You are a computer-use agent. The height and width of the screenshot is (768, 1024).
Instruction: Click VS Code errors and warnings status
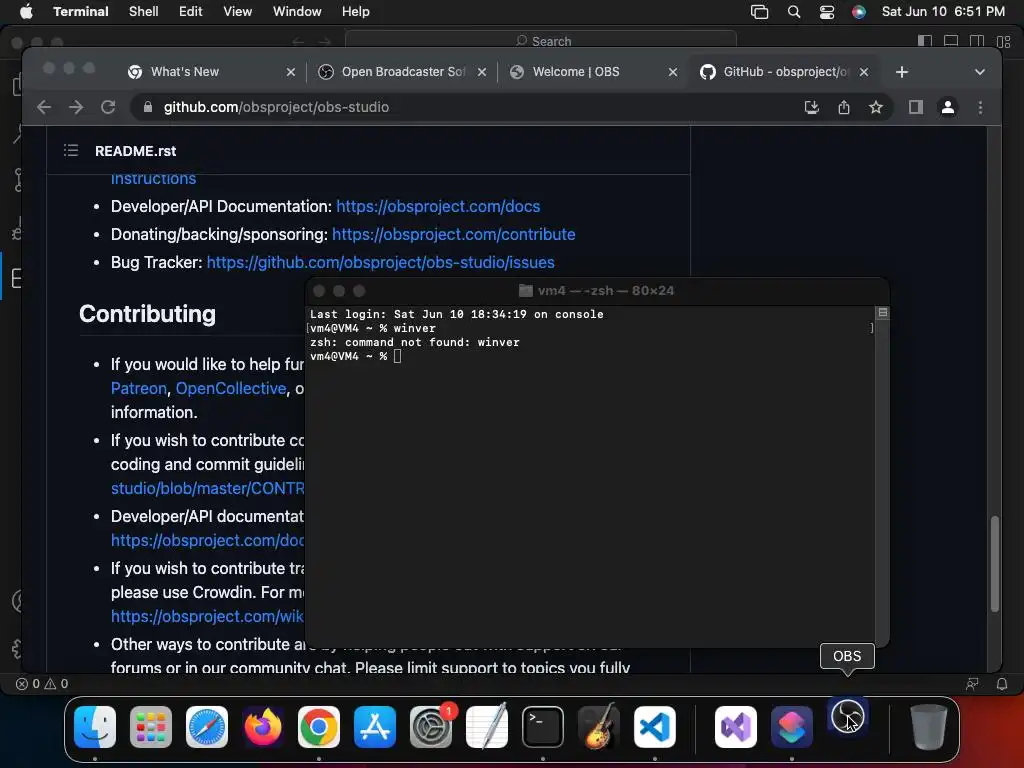click(x=42, y=684)
